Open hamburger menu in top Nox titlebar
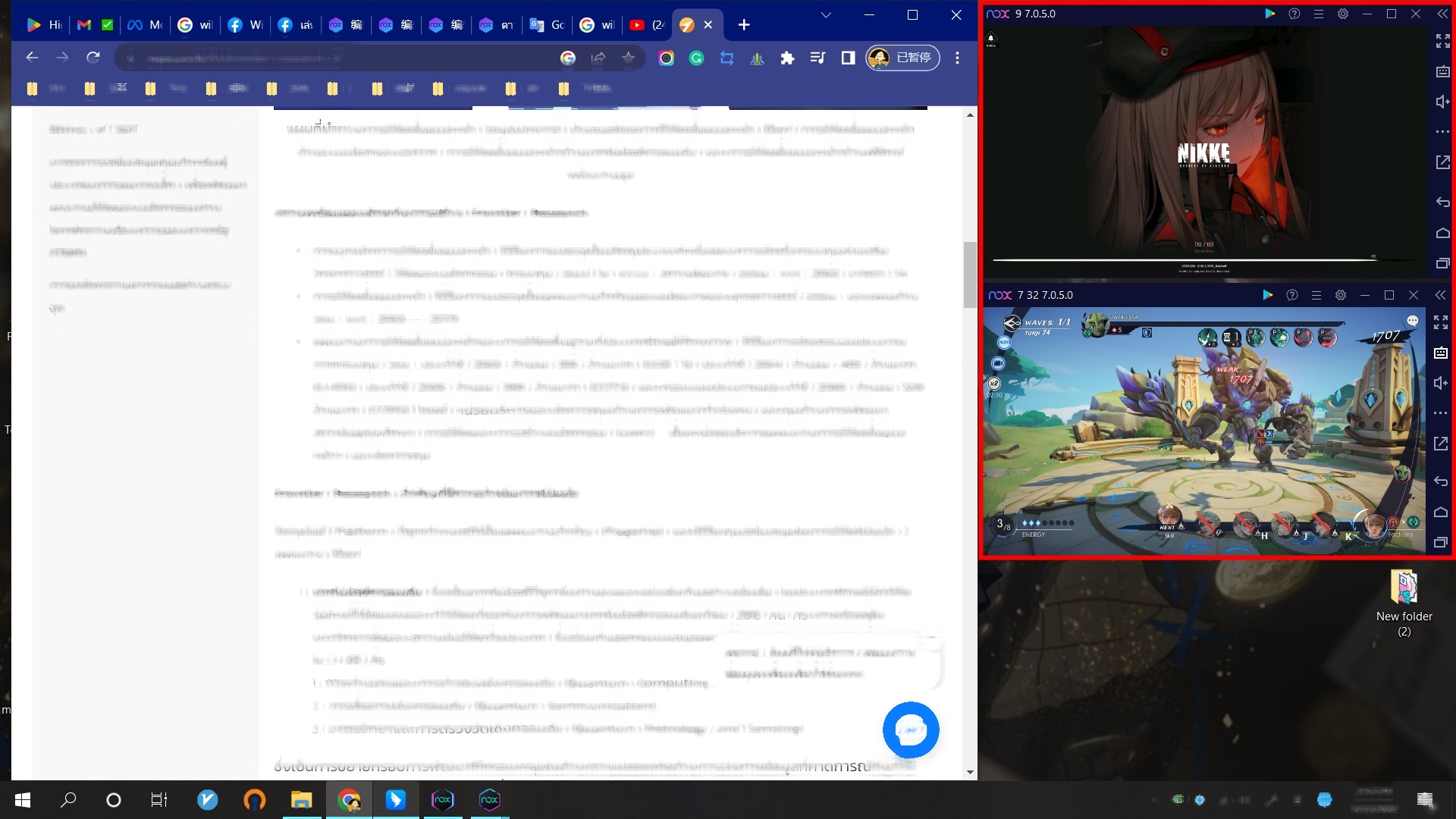 coord(1319,14)
